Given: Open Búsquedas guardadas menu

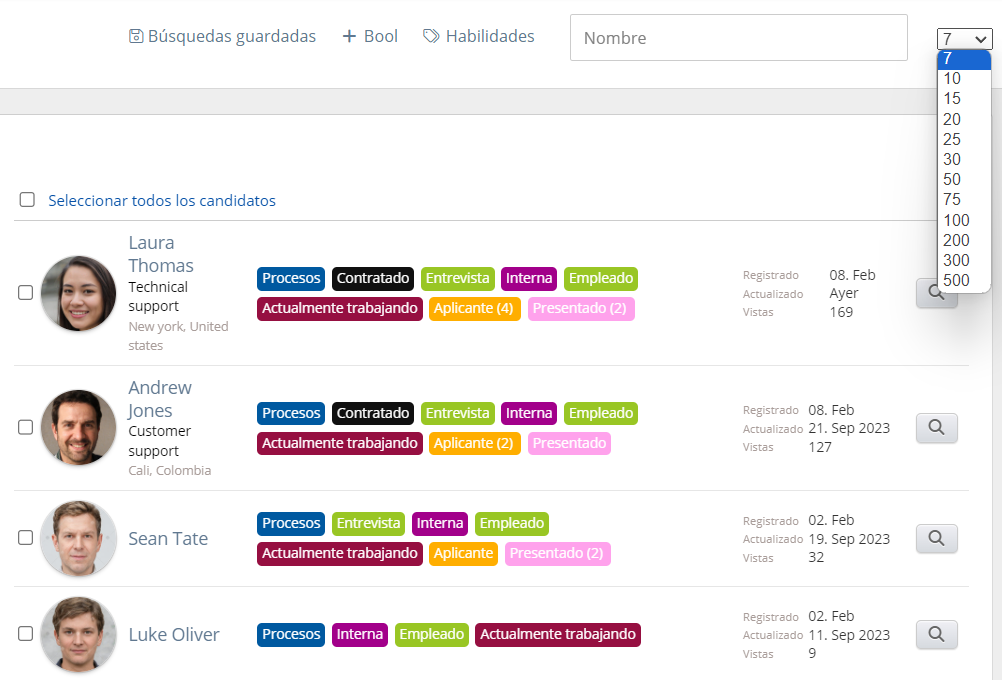Looking at the screenshot, I should [231, 37].
